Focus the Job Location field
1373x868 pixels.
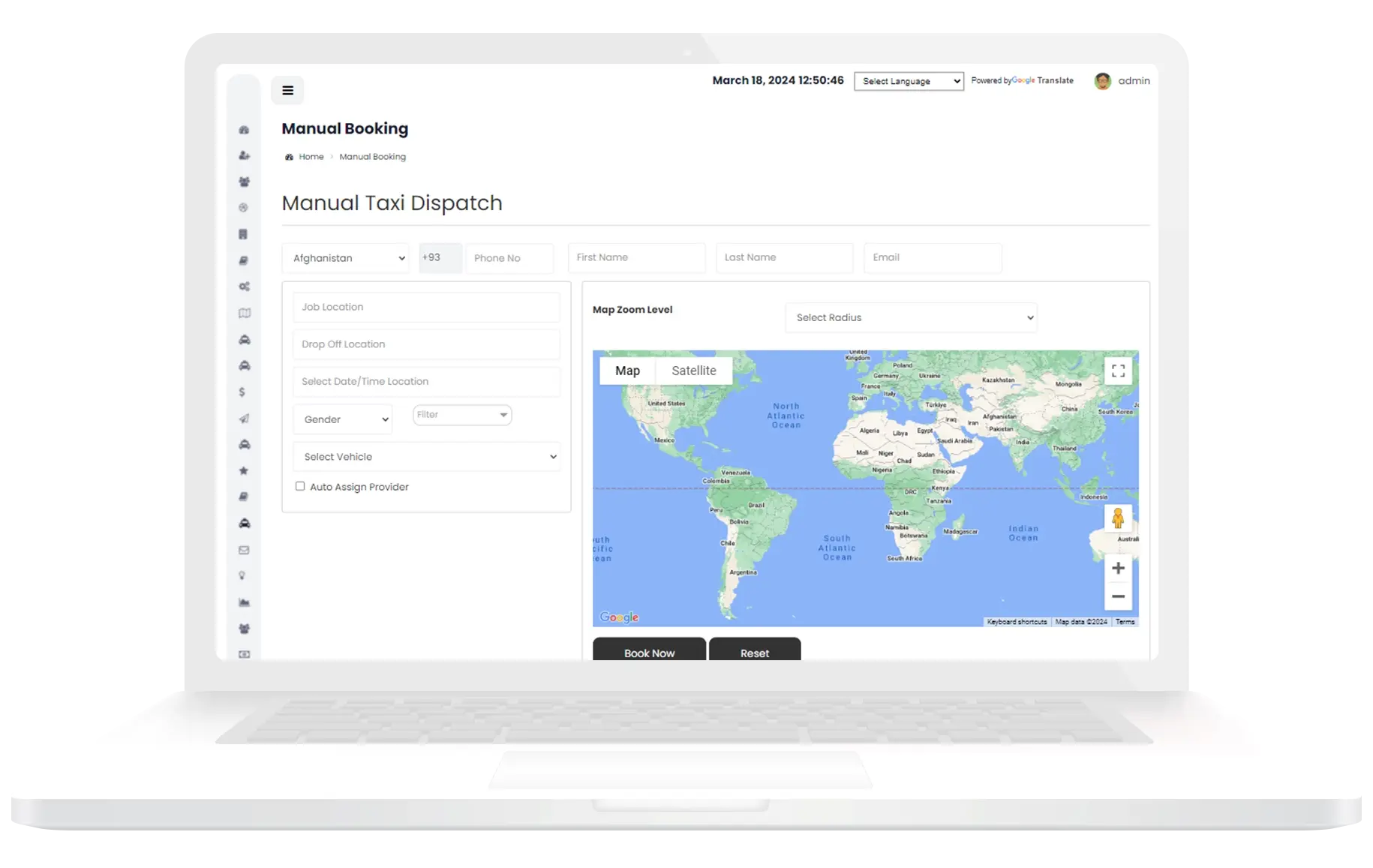click(x=426, y=307)
